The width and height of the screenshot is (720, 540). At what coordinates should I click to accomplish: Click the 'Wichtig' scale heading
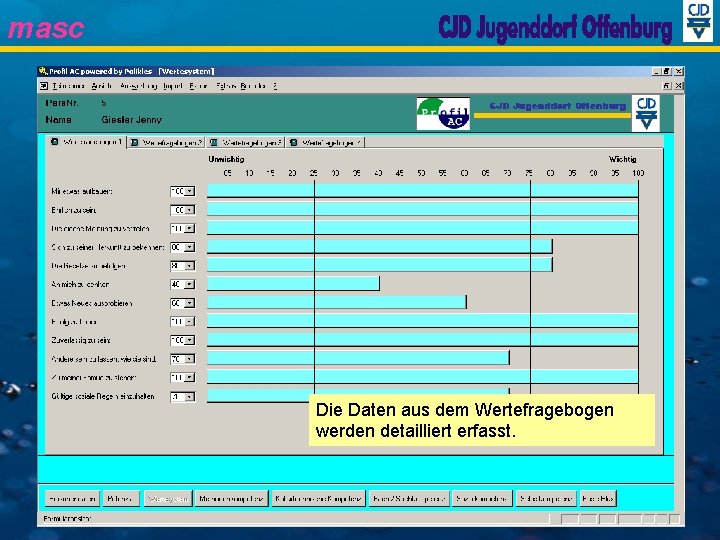622,159
